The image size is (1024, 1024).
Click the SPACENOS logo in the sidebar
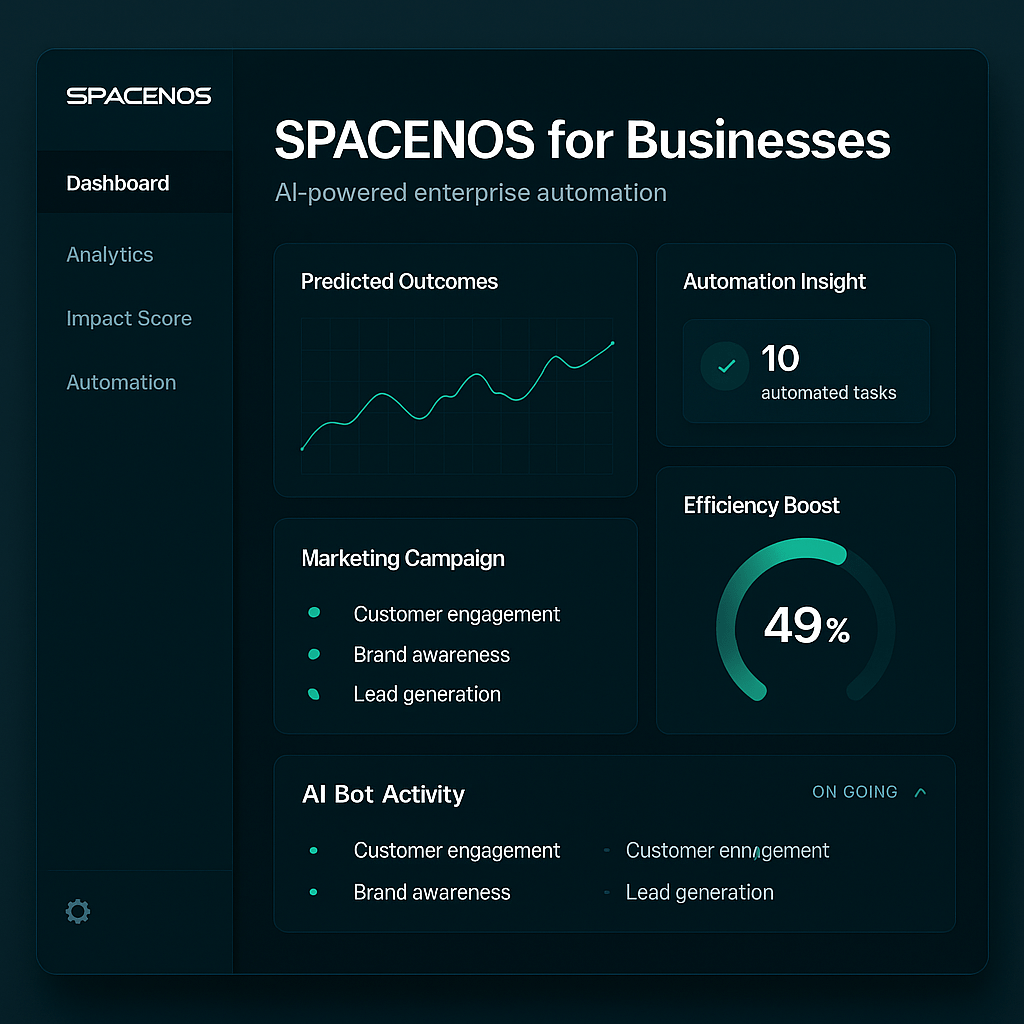pyautogui.click(x=138, y=95)
